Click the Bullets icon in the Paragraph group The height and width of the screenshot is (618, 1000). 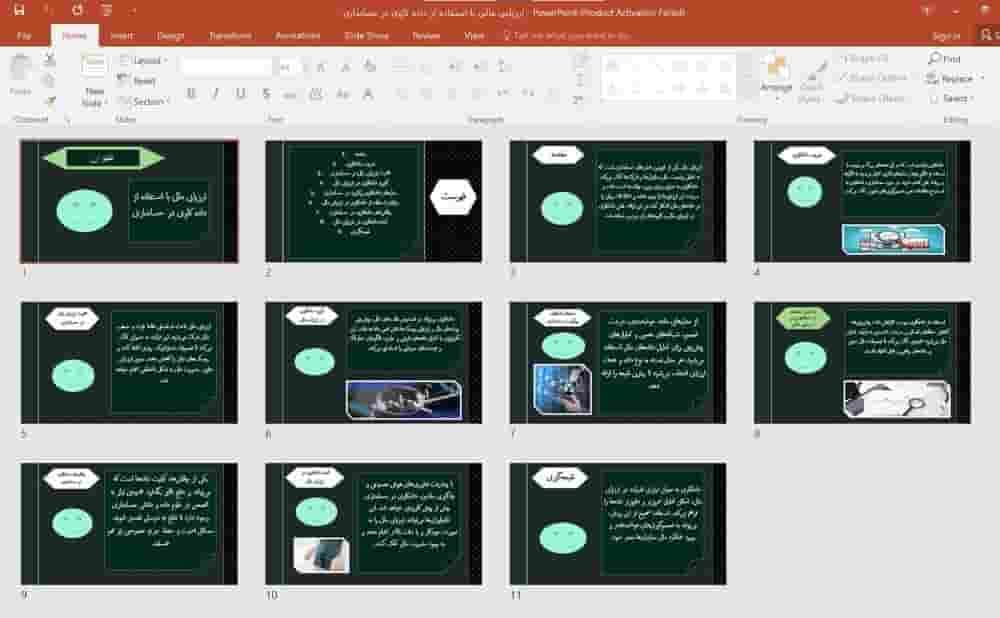[x=401, y=66]
